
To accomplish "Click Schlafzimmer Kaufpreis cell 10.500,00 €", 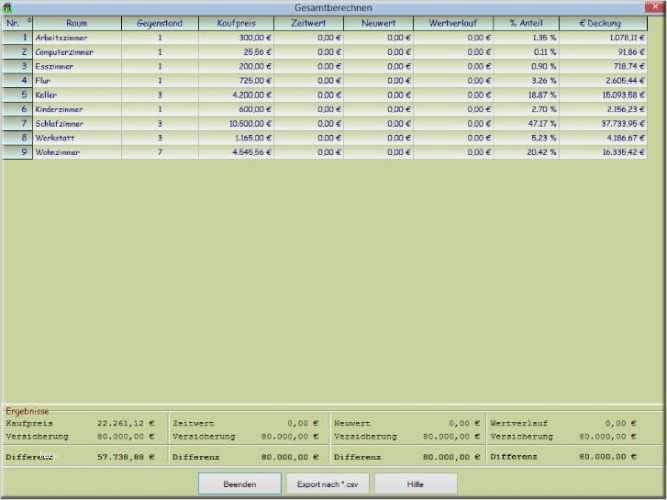I will pyautogui.click(x=236, y=123).
